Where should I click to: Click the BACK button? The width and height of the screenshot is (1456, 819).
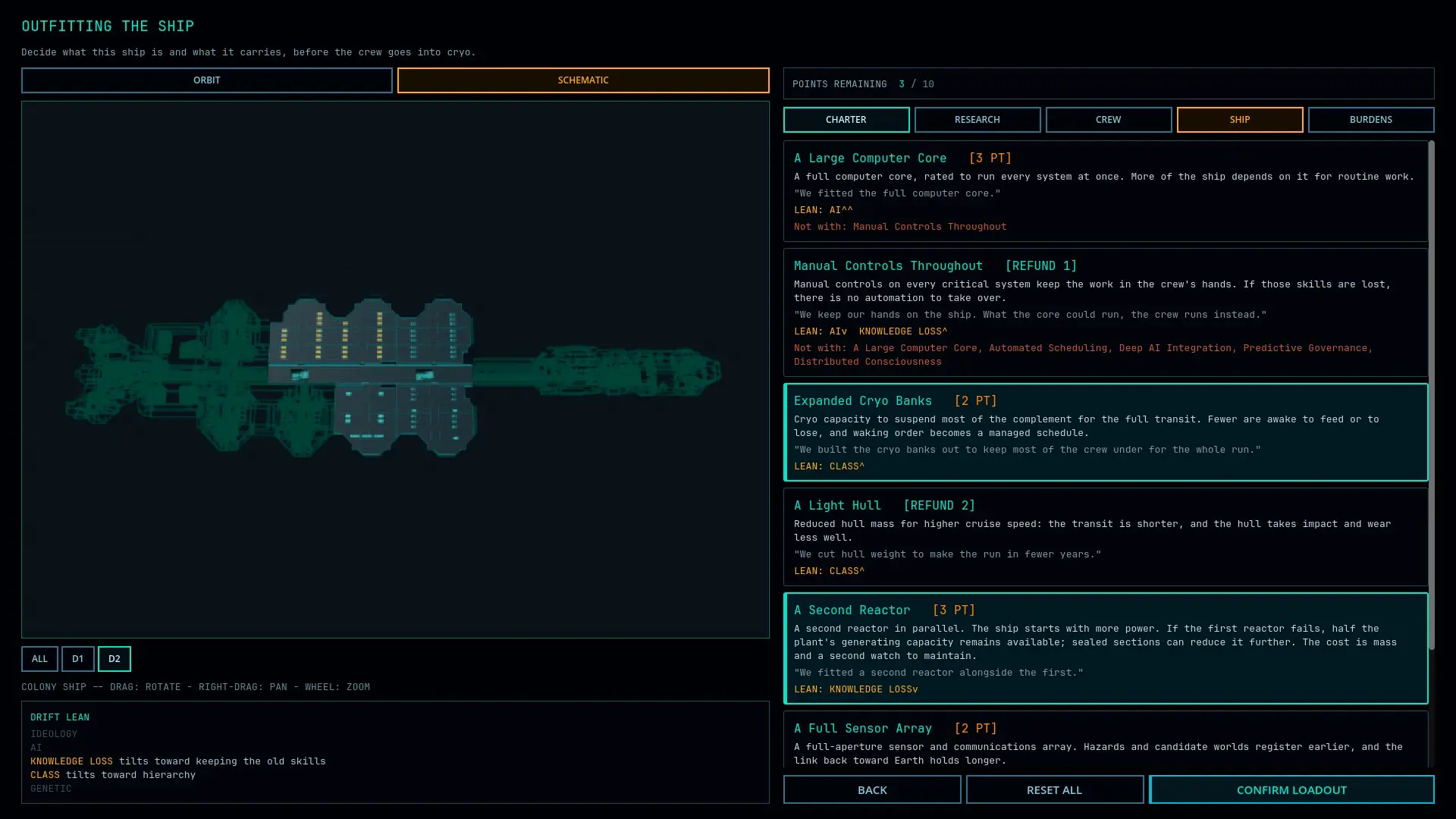[872, 789]
